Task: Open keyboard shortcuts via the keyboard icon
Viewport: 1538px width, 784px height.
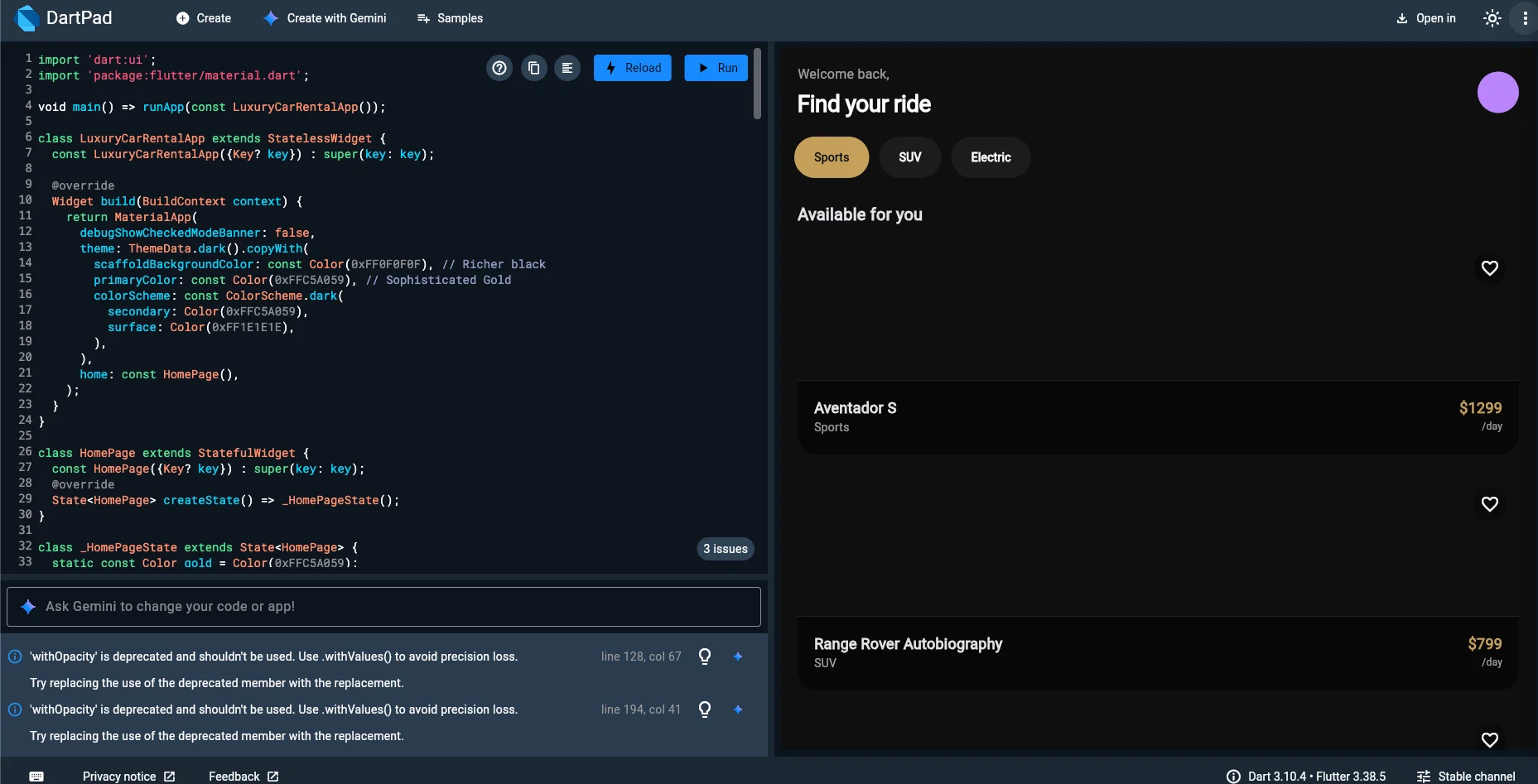Action: 36,776
